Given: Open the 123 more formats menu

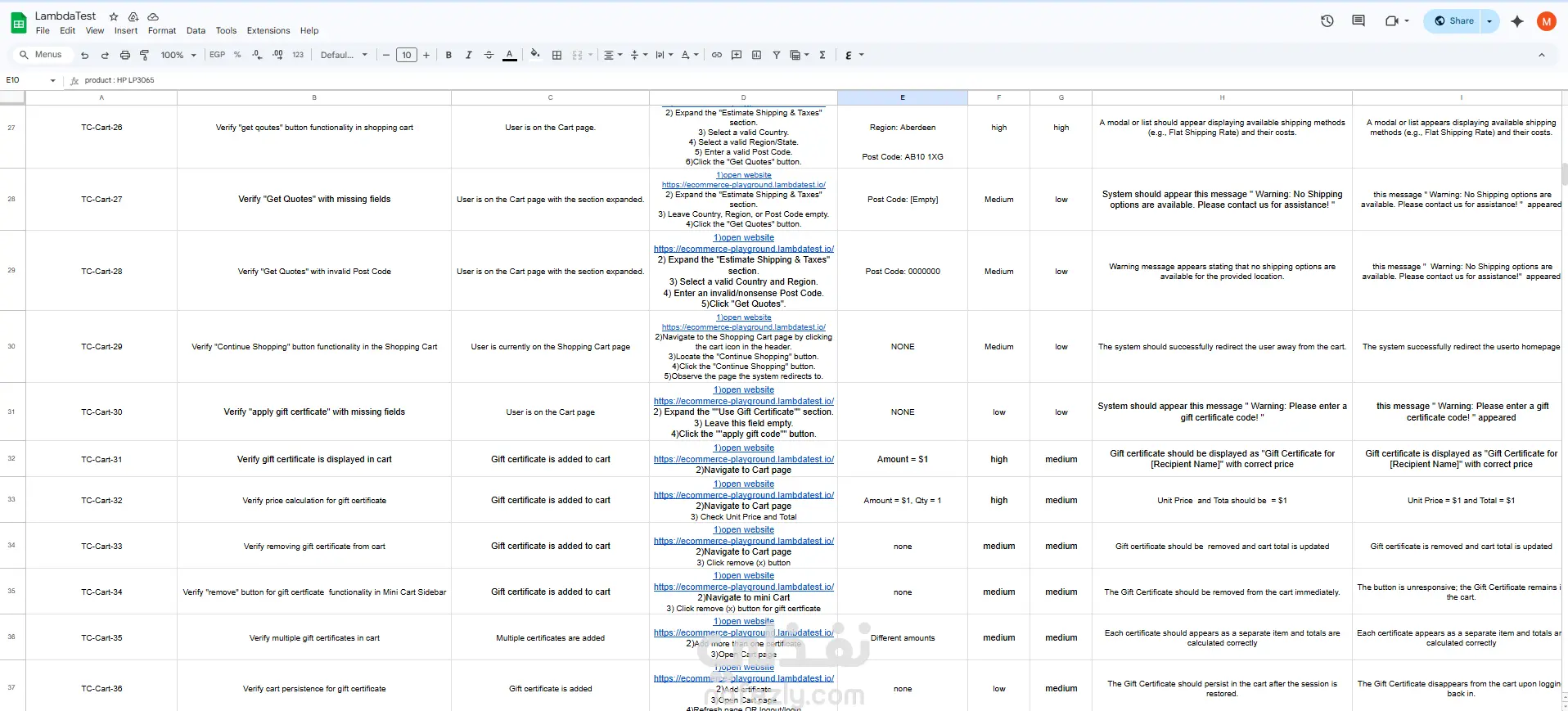Looking at the screenshot, I should (298, 55).
